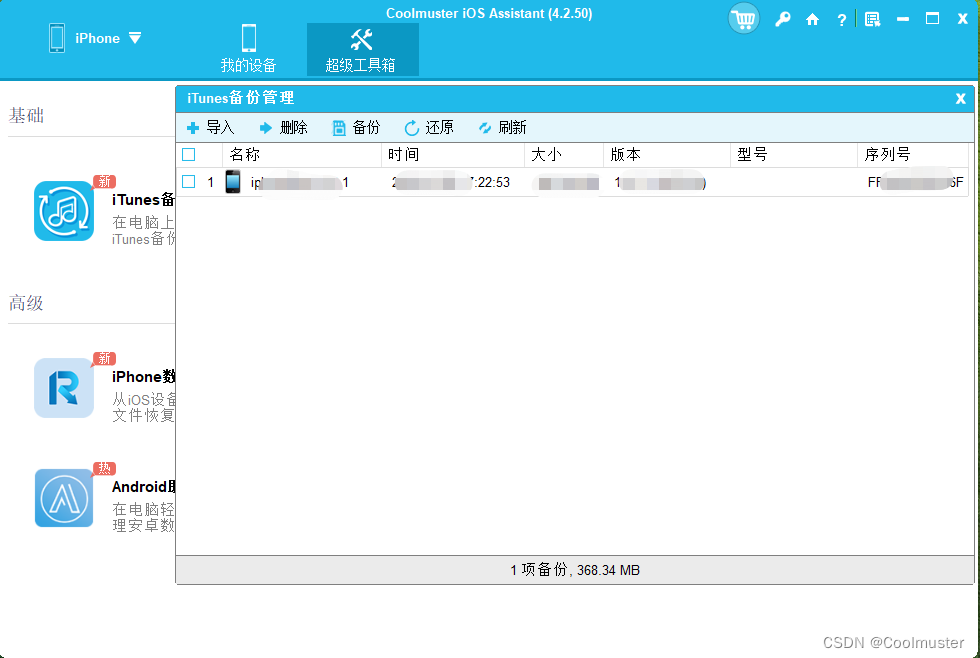
Task: Click the 1 项备份, 368.34 MB status text
Action: click(575, 570)
